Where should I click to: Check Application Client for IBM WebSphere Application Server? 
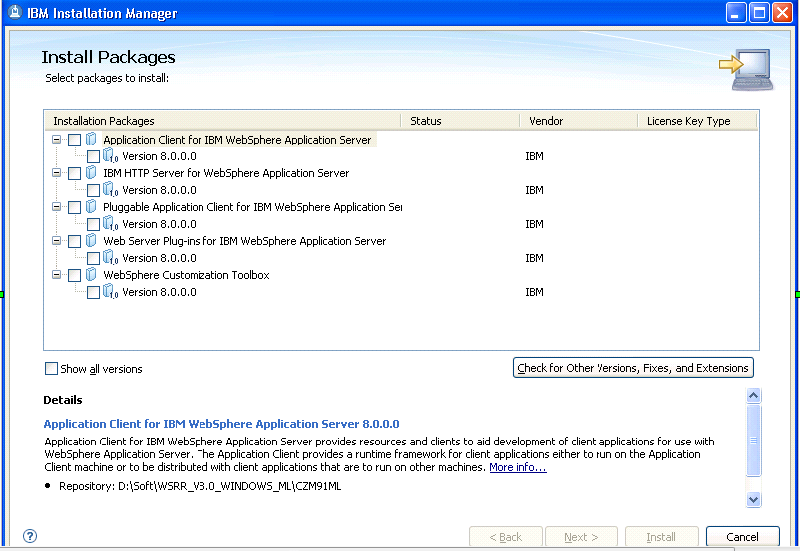point(74,140)
